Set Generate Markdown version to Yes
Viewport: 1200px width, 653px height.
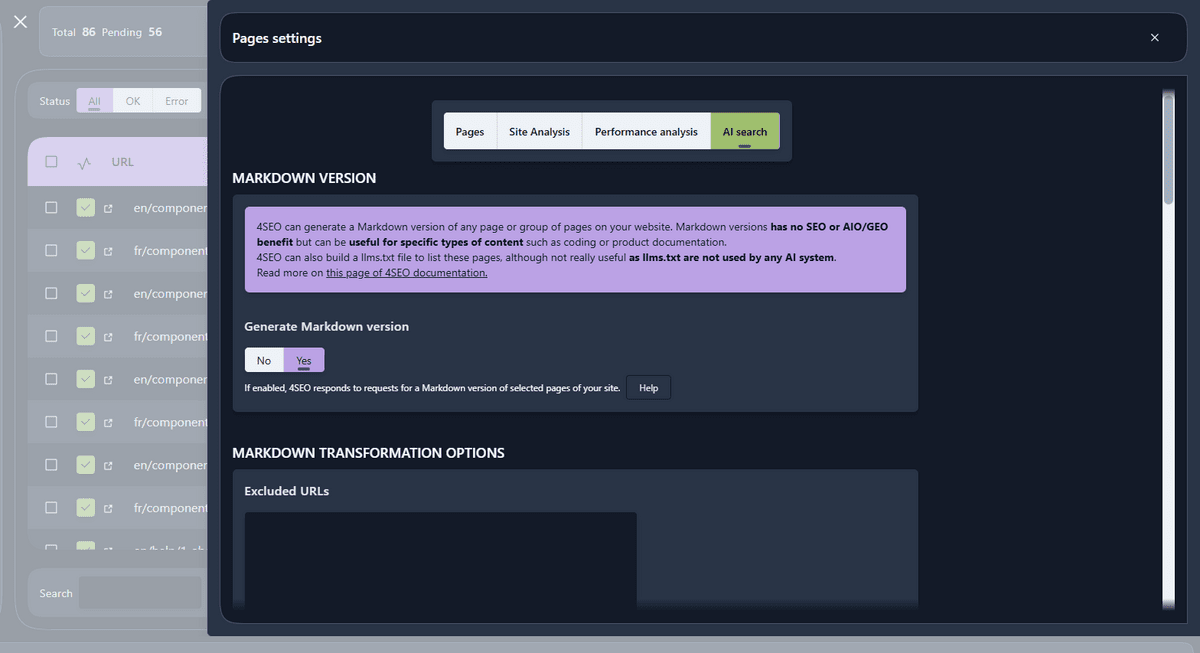click(304, 360)
